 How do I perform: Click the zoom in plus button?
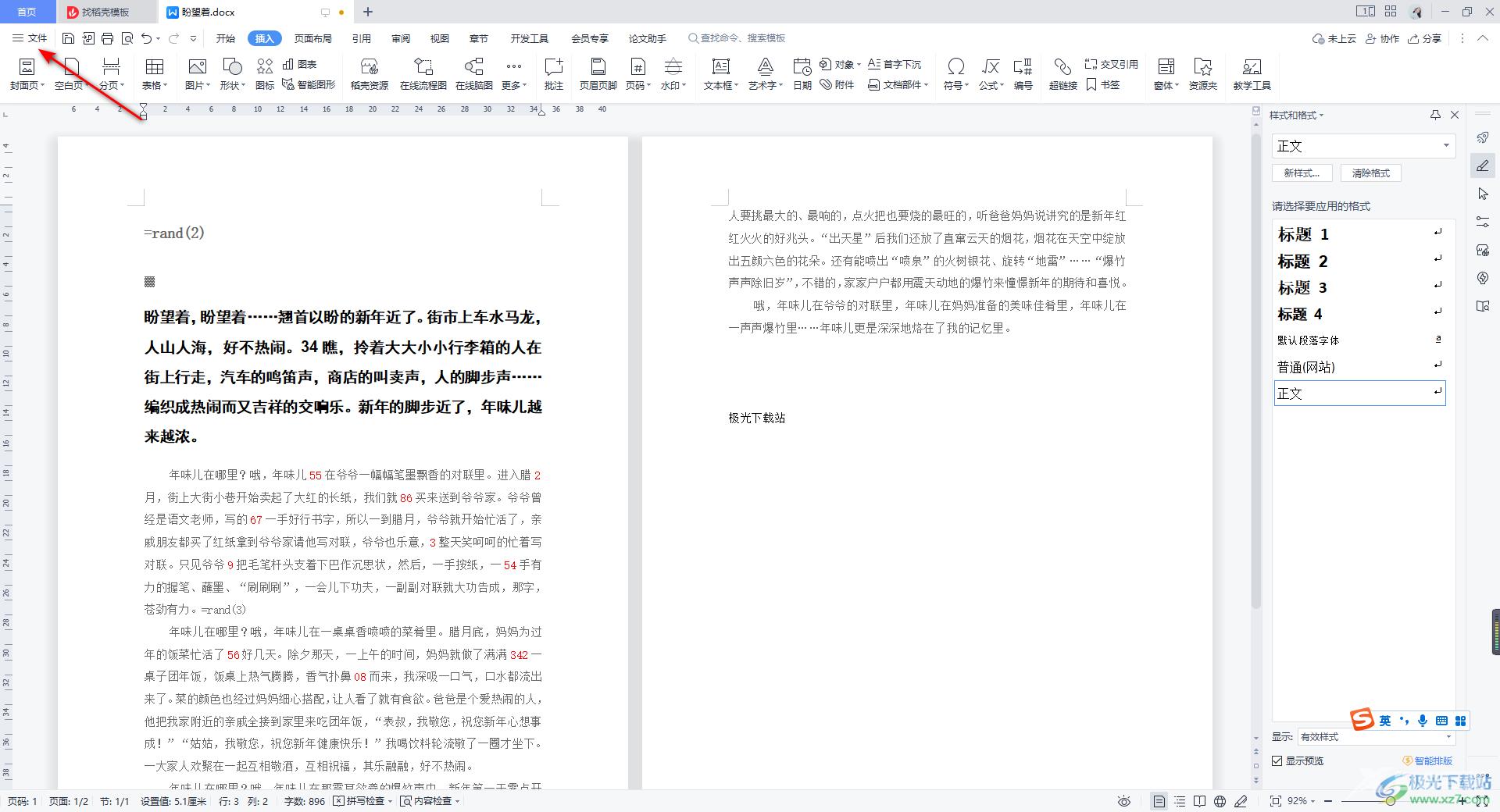coord(1461,801)
